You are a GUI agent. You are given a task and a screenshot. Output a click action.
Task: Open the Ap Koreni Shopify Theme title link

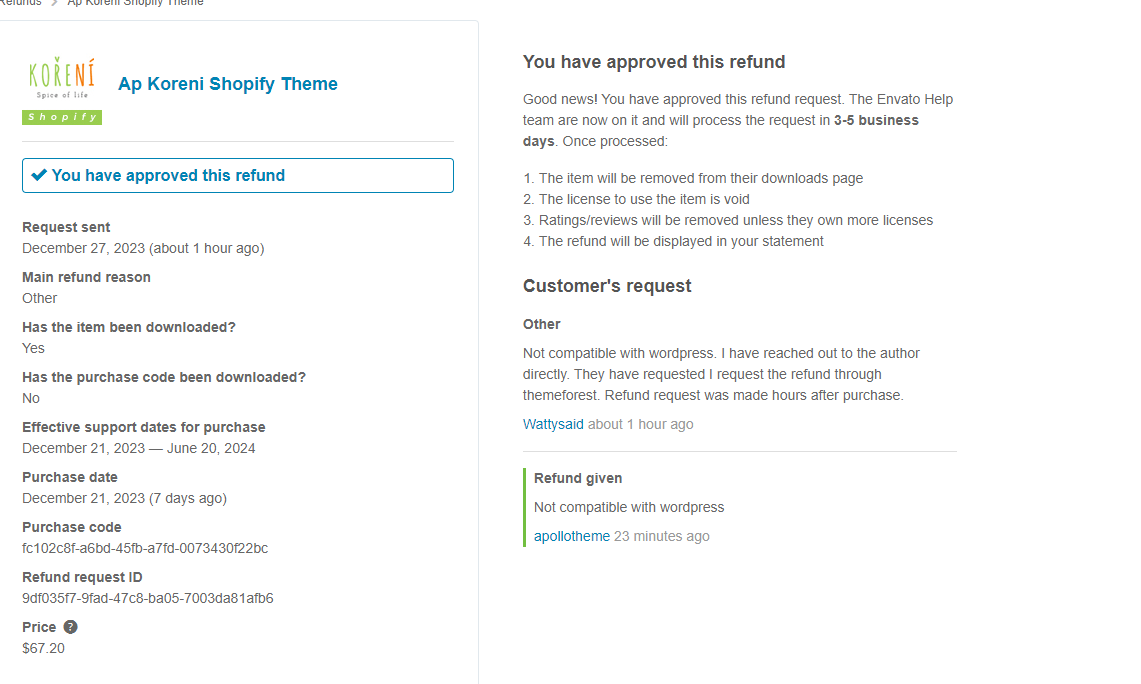[x=228, y=84]
